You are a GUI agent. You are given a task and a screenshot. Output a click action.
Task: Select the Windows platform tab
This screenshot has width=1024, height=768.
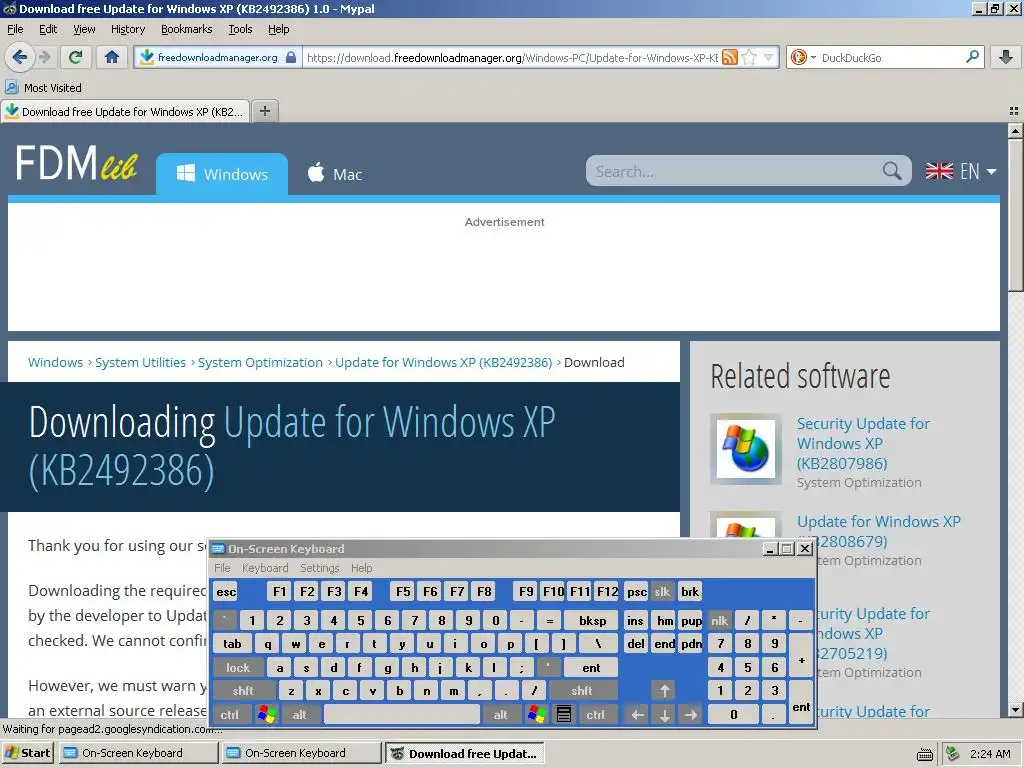[222, 174]
